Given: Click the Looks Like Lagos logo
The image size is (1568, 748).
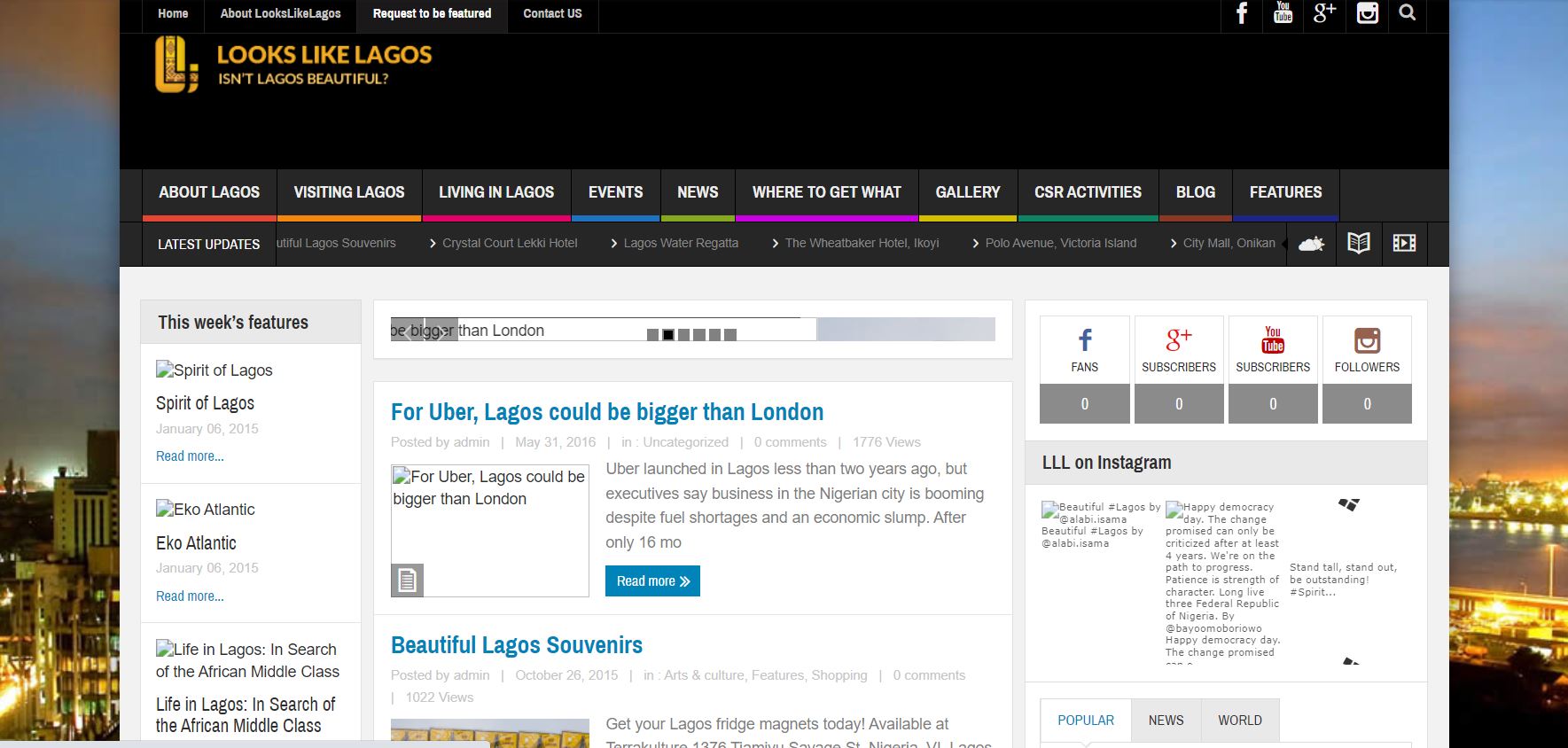Looking at the screenshot, I should 293,65.
